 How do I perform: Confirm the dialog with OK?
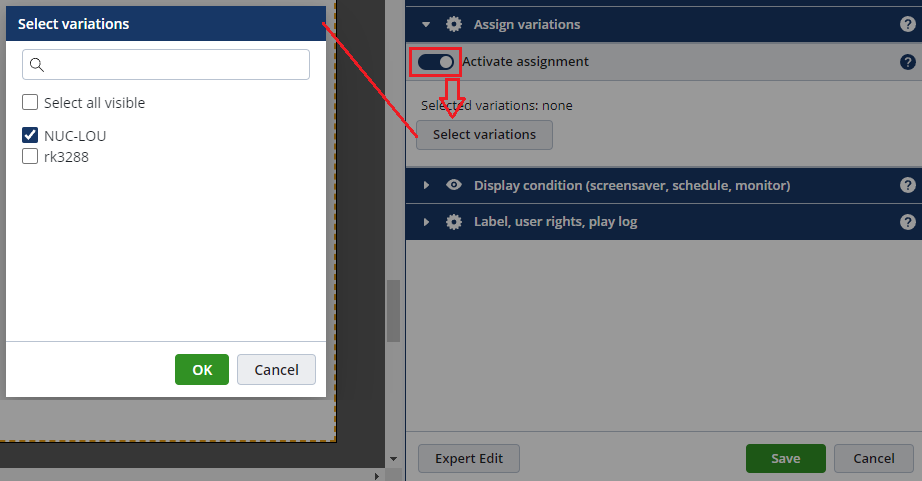pos(202,370)
